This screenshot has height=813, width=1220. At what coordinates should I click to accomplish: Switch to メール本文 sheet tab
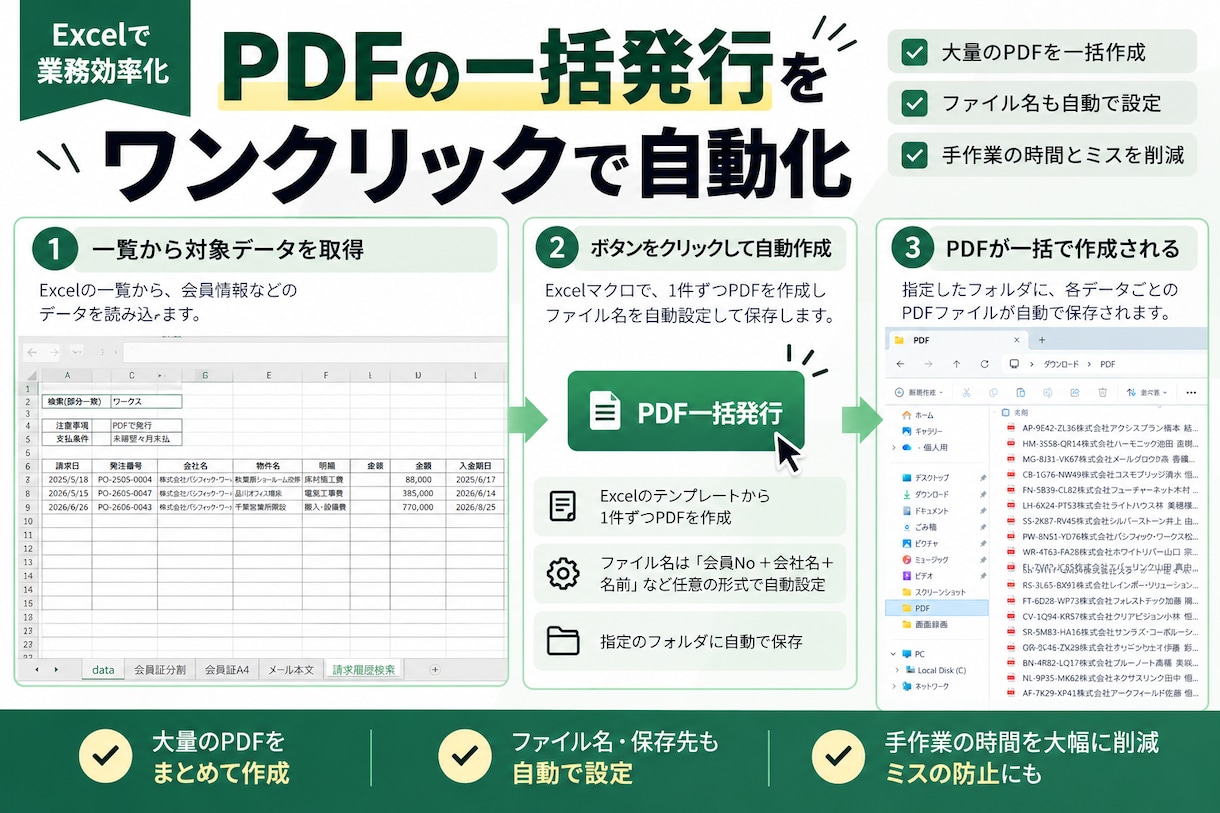pyautogui.click(x=291, y=670)
